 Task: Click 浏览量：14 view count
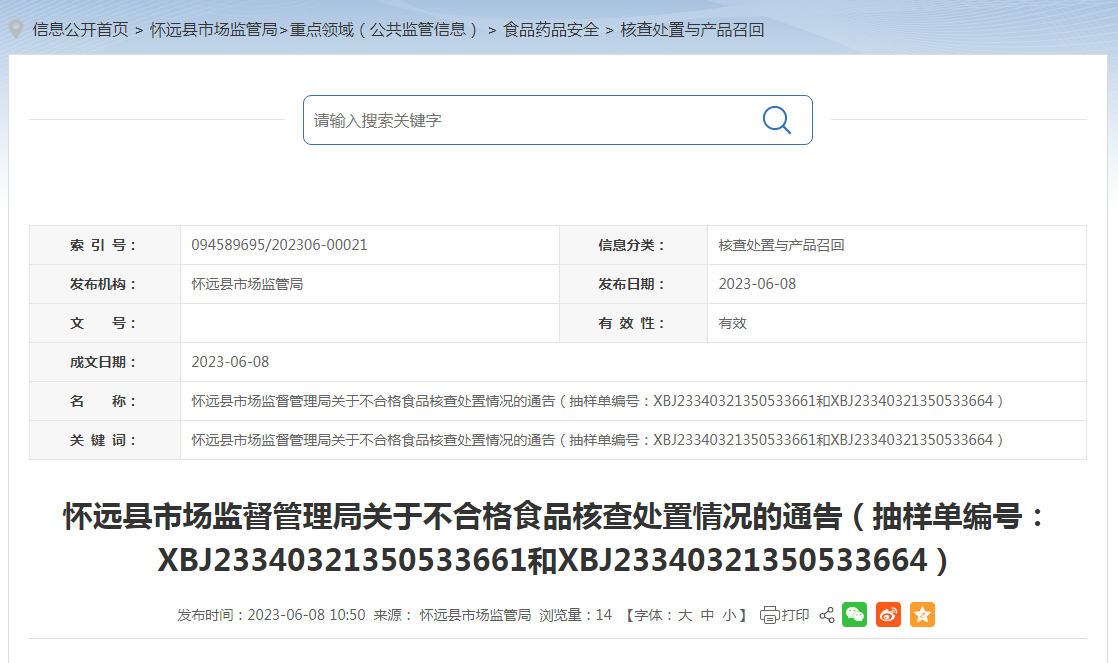coord(575,615)
